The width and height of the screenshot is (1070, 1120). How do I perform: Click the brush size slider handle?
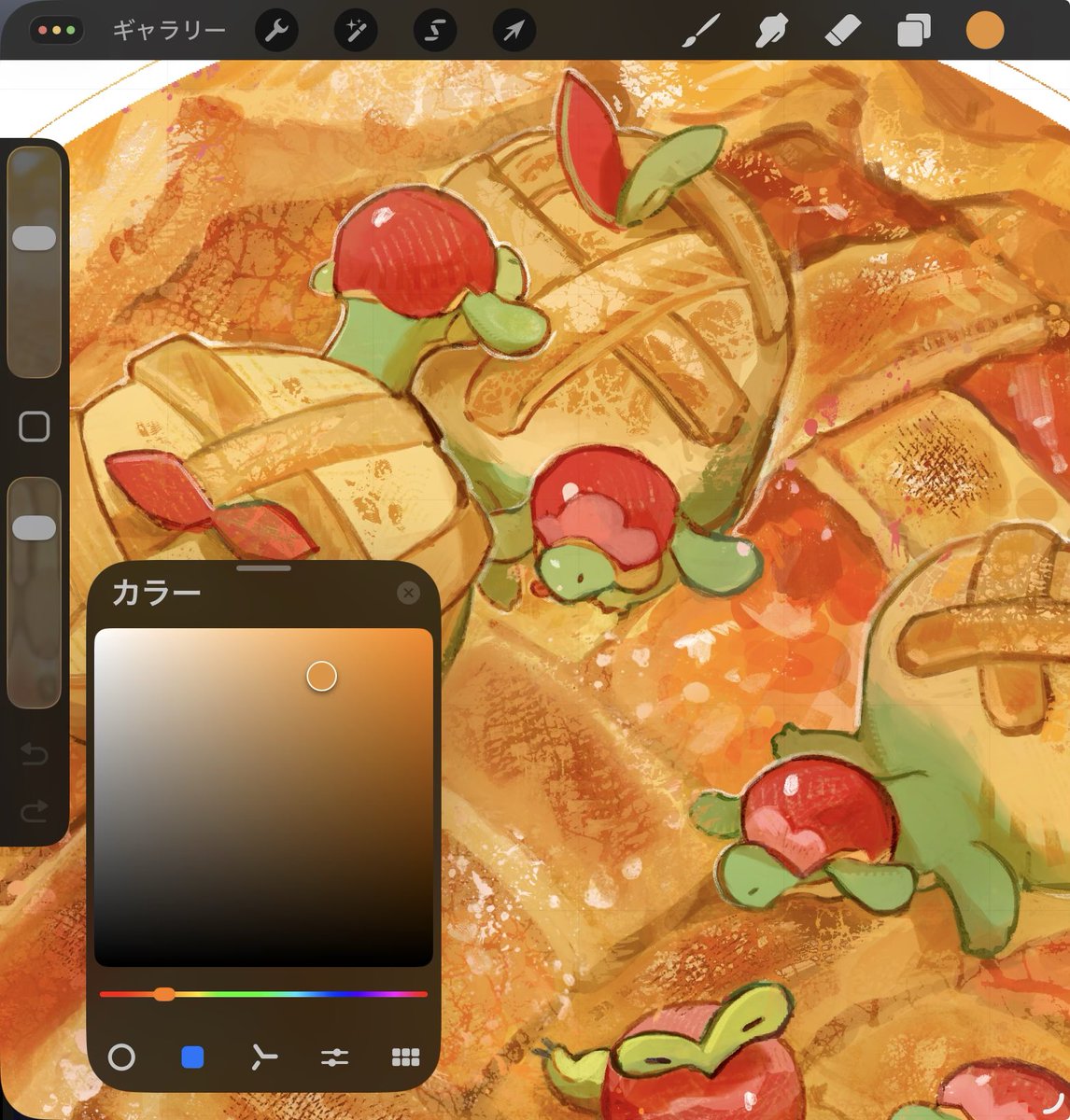[35, 237]
